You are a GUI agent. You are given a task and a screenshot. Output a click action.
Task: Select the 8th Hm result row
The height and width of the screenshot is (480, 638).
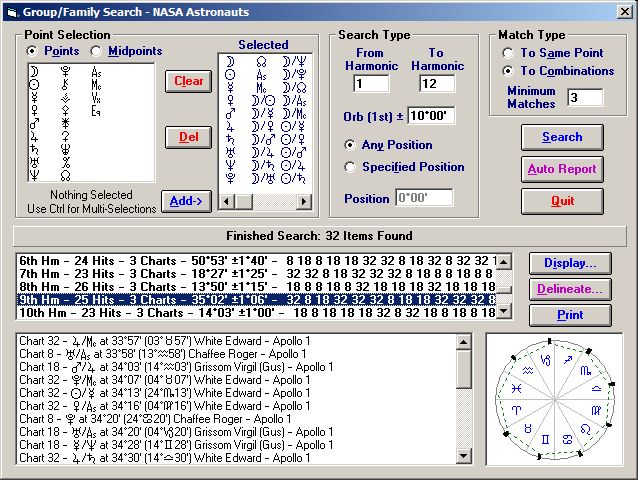coord(256,286)
